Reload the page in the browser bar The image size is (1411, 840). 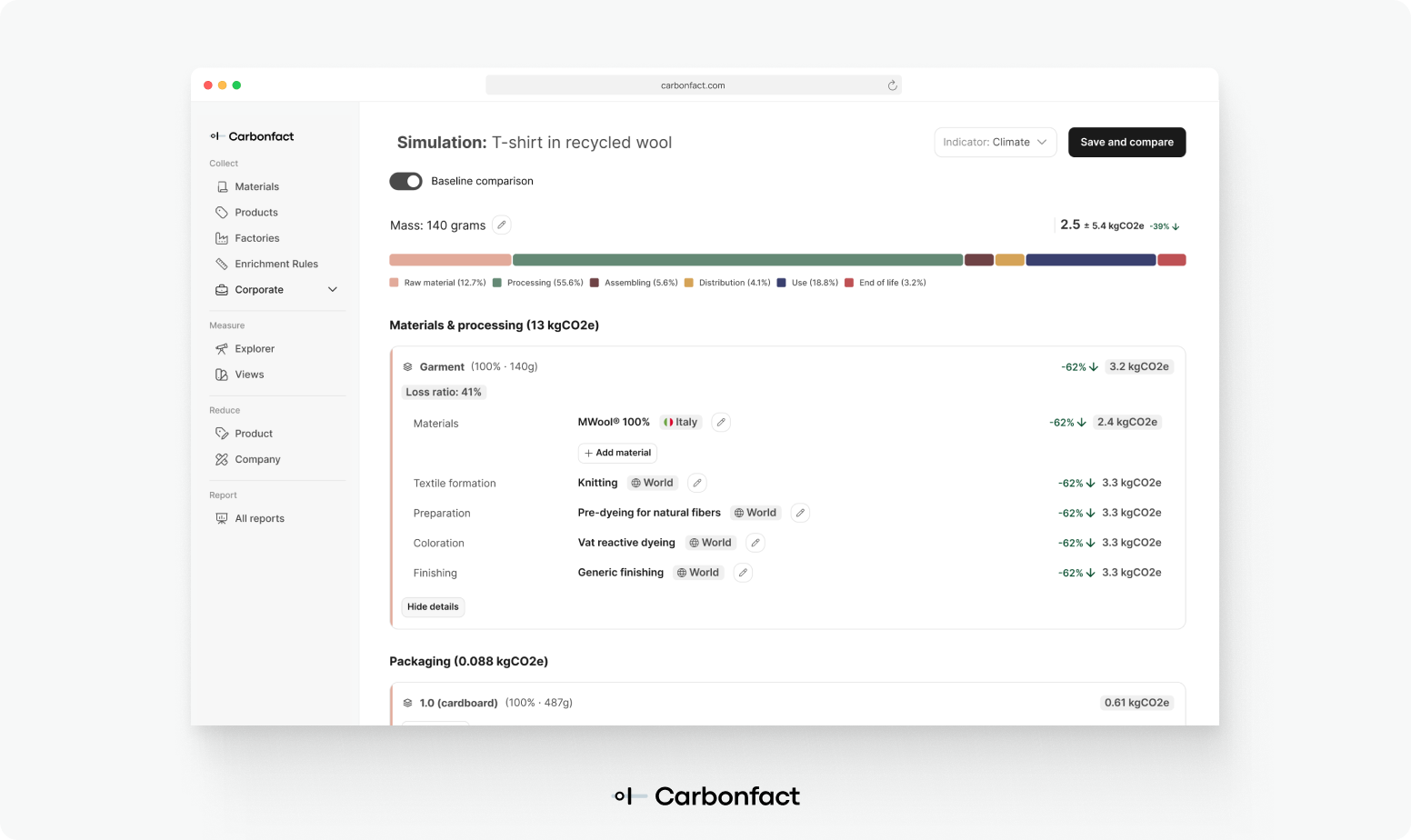[x=893, y=85]
